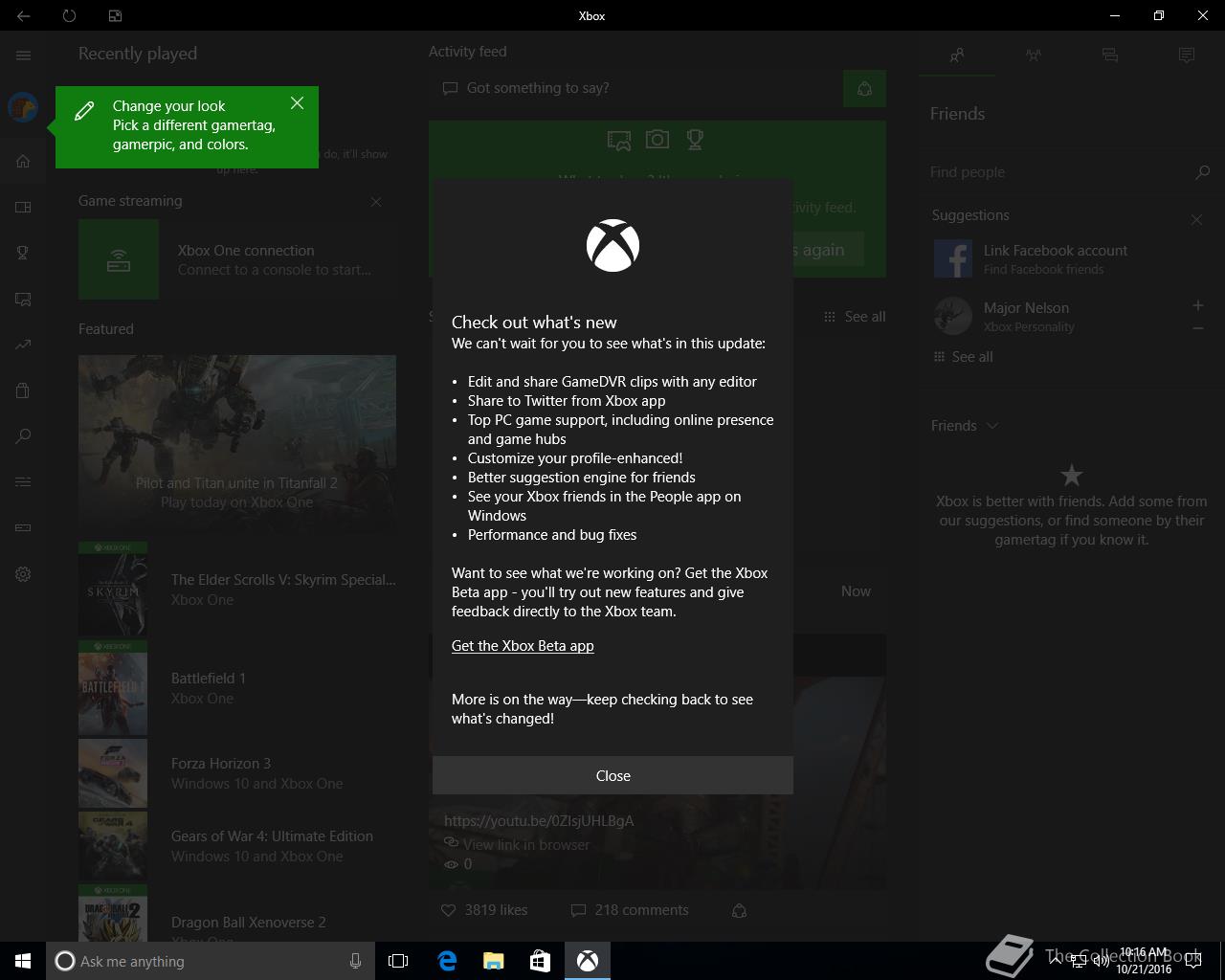Click Get the Xbox Beta app link
This screenshot has height=980, width=1225.
(523, 646)
